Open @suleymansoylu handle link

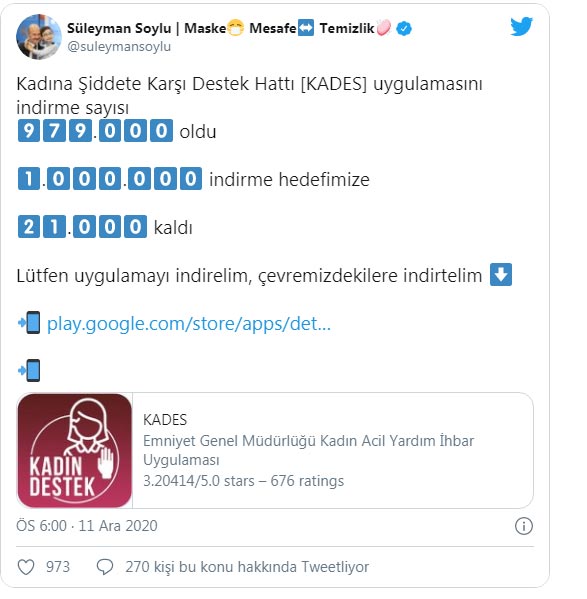(x=119, y=47)
